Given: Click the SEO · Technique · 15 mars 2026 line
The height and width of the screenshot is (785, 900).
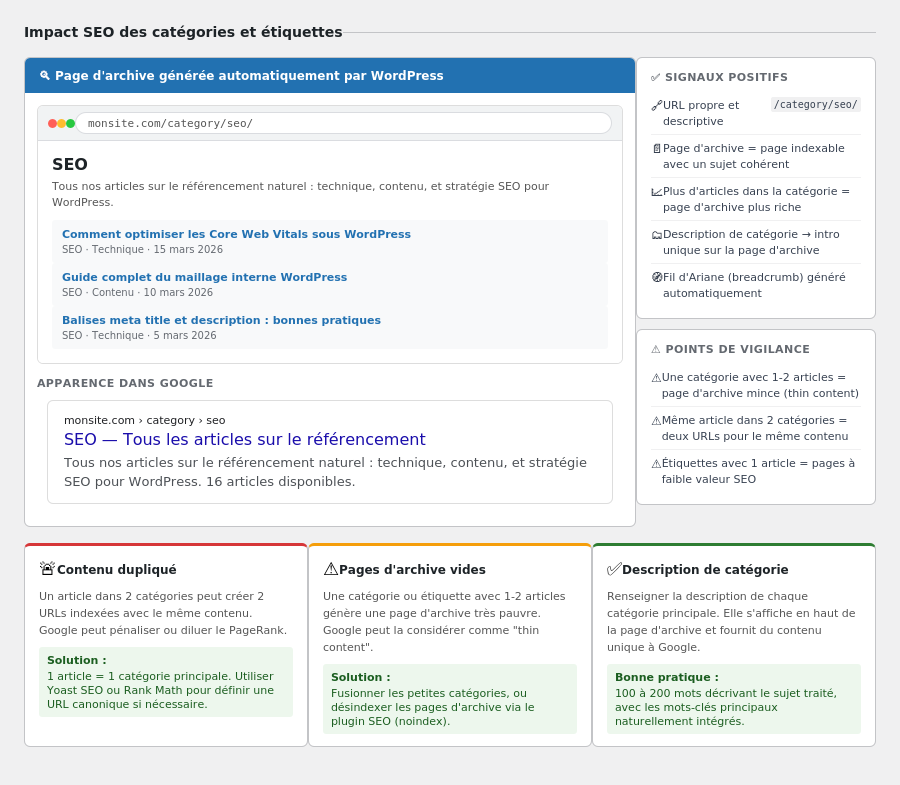Looking at the screenshot, I should click(x=142, y=249).
